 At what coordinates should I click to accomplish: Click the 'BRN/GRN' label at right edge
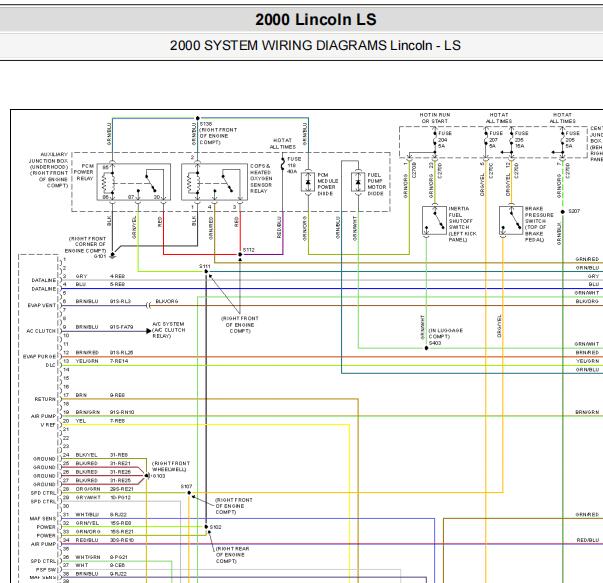(587, 412)
